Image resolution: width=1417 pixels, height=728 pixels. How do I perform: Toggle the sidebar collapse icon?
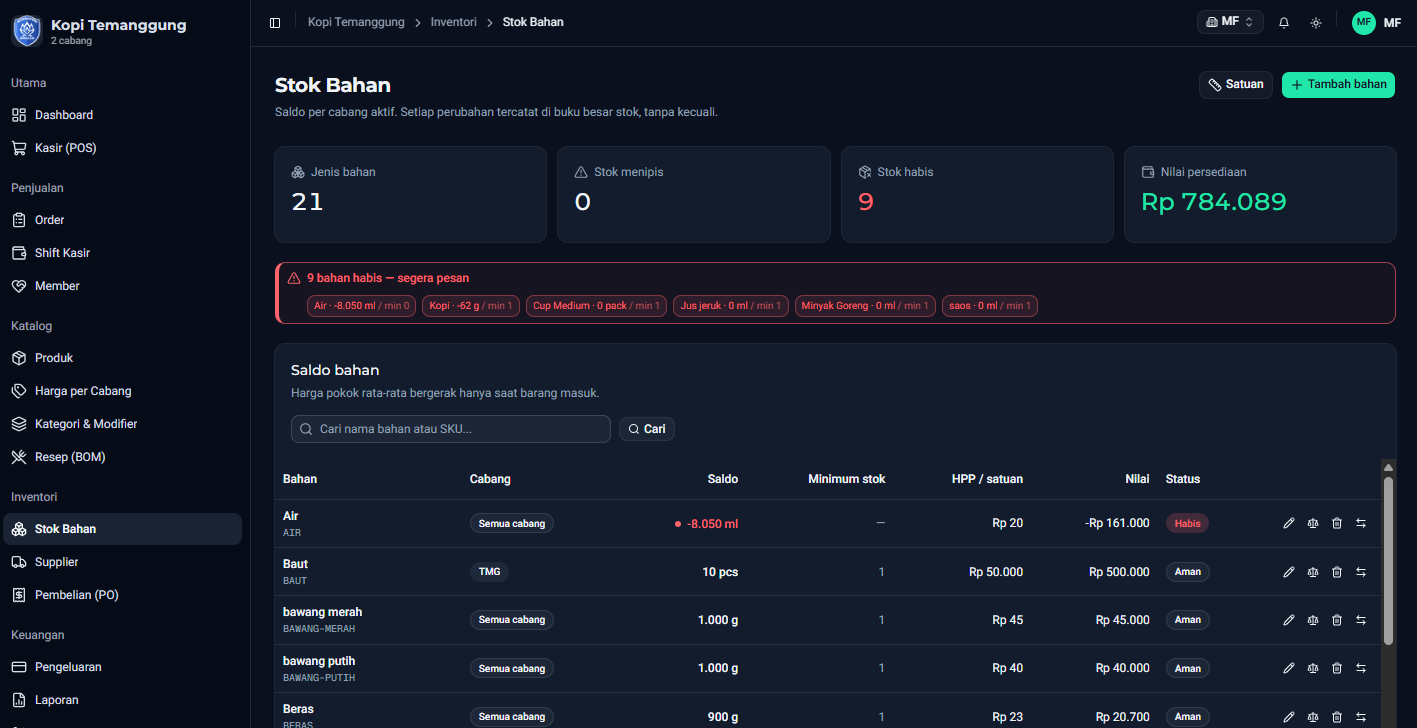(275, 22)
